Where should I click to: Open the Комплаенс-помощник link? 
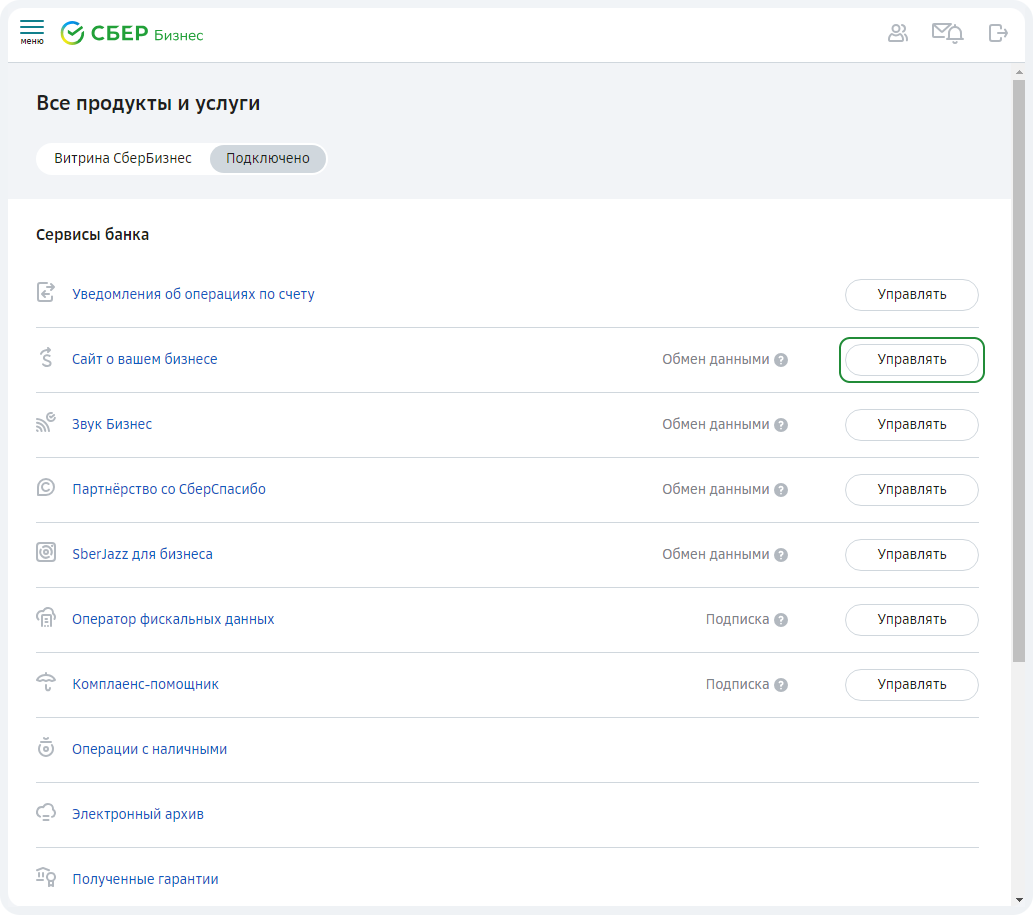146,684
